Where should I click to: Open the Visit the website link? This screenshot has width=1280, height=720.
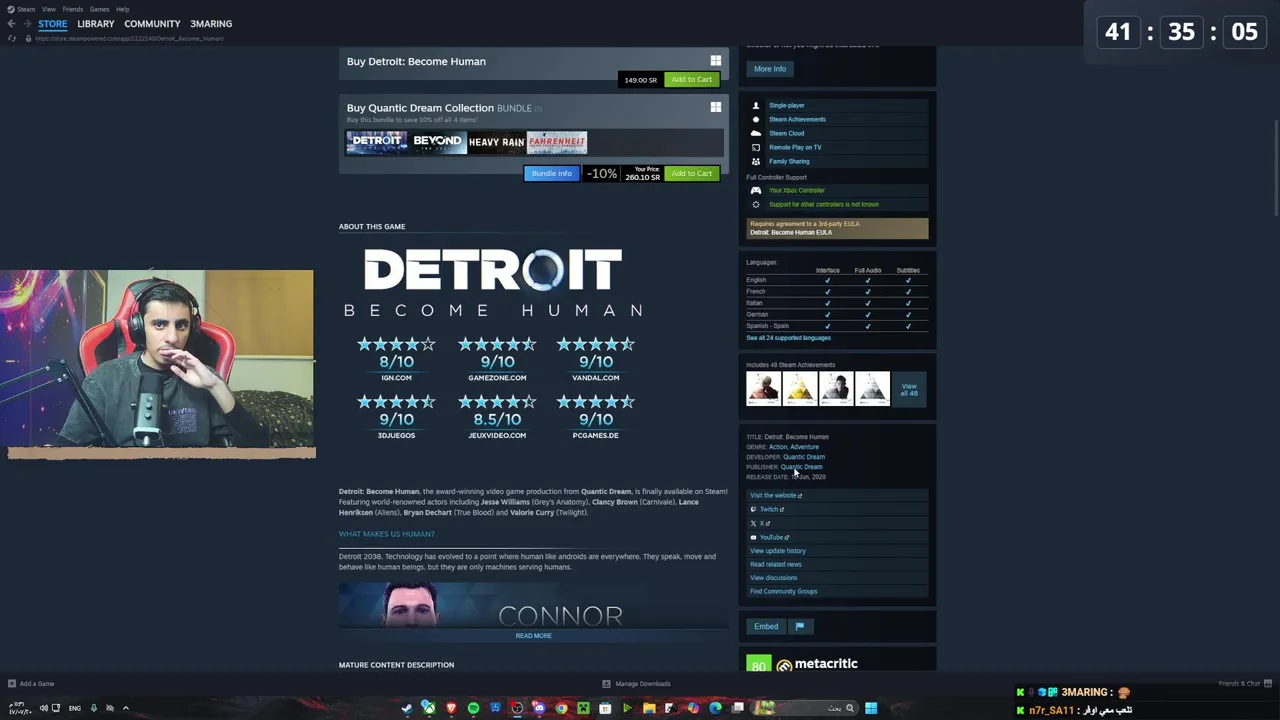(x=776, y=495)
